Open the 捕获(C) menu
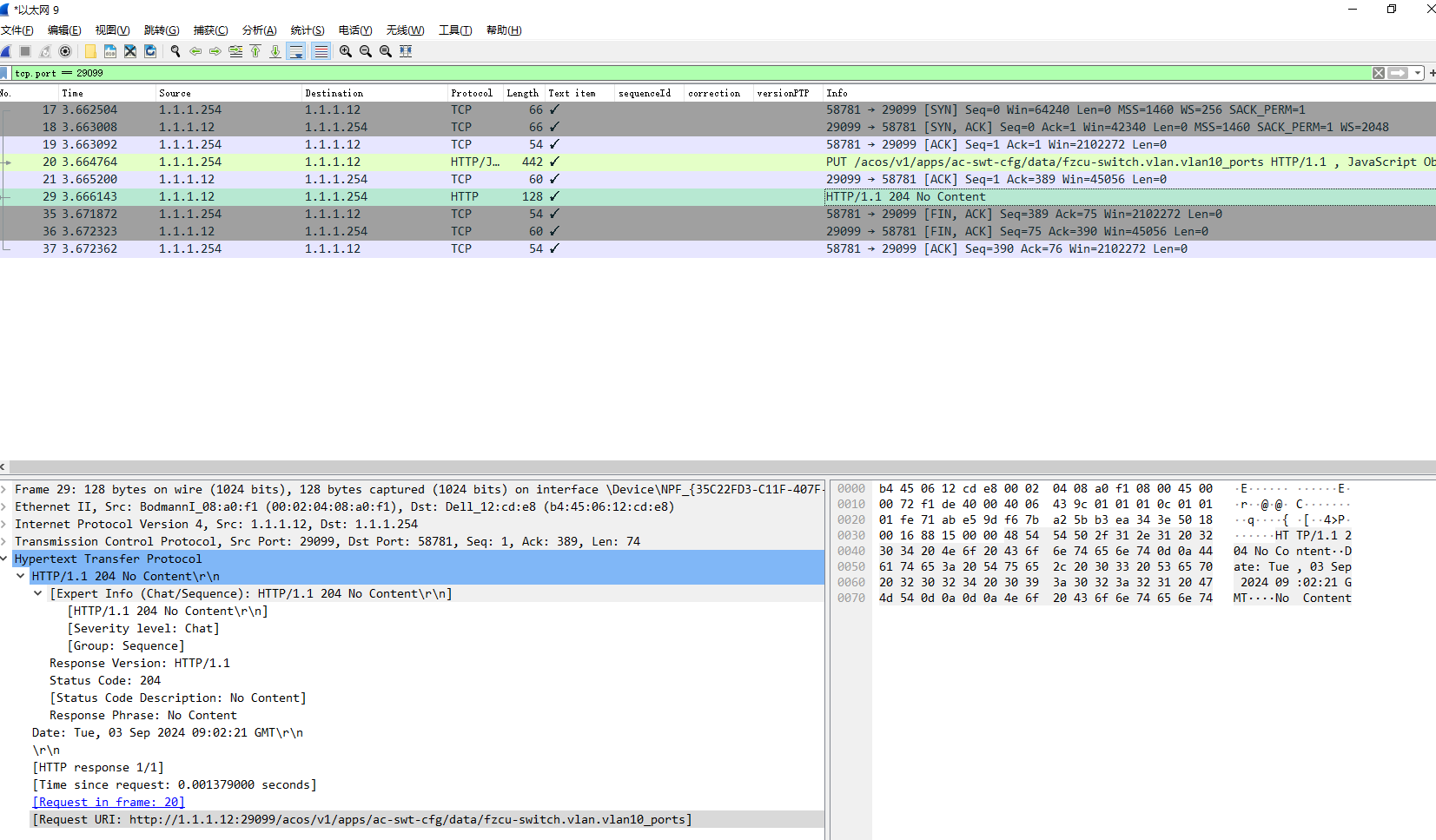Image resolution: width=1436 pixels, height=840 pixels. [x=211, y=30]
